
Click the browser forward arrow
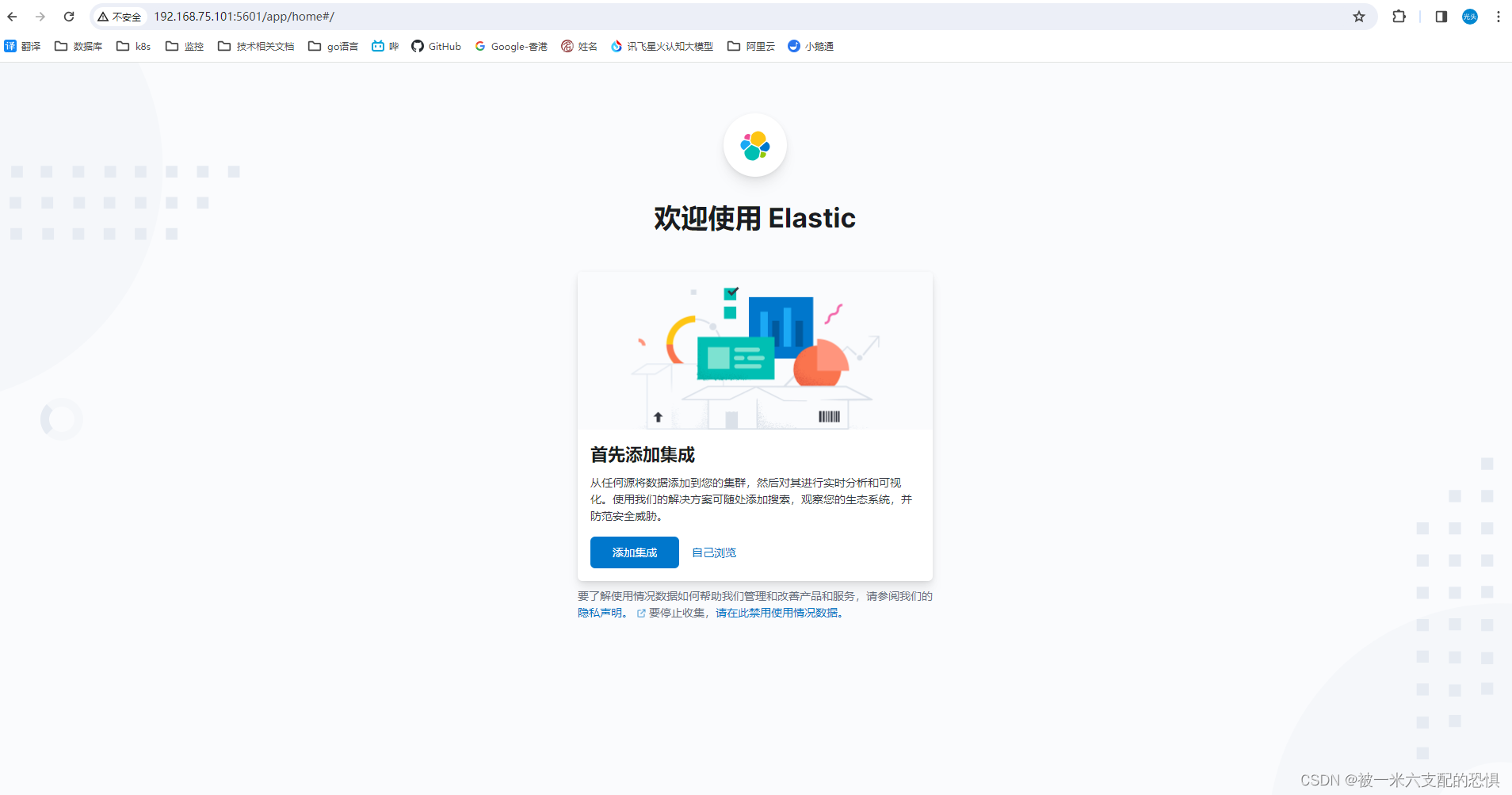[x=40, y=17]
